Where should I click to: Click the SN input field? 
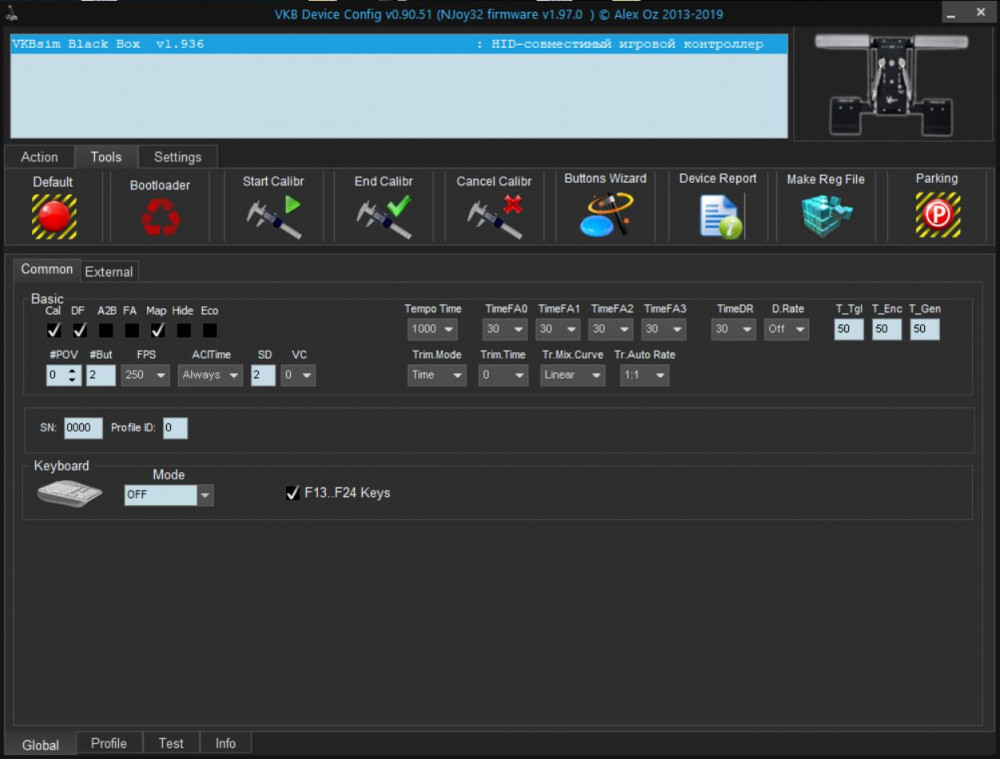click(83, 428)
